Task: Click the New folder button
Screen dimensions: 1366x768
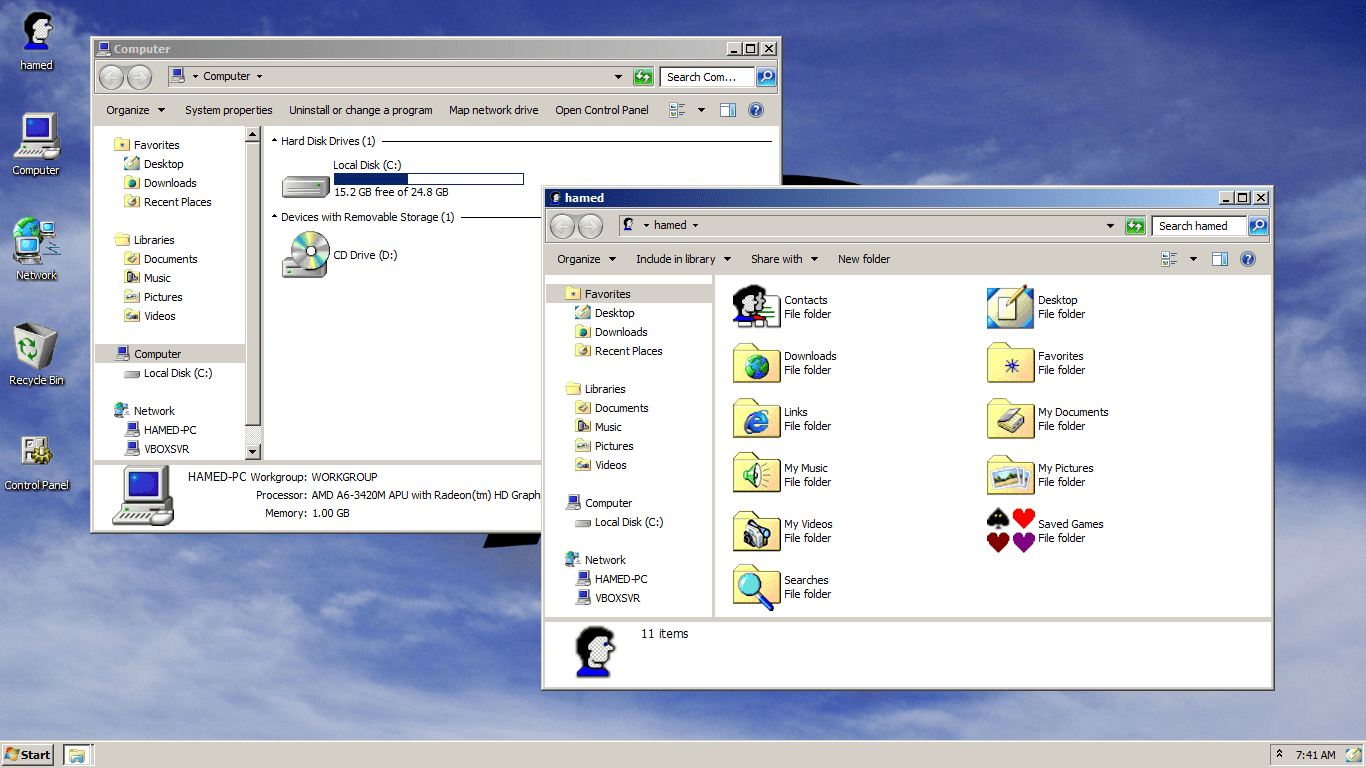Action: (x=864, y=258)
